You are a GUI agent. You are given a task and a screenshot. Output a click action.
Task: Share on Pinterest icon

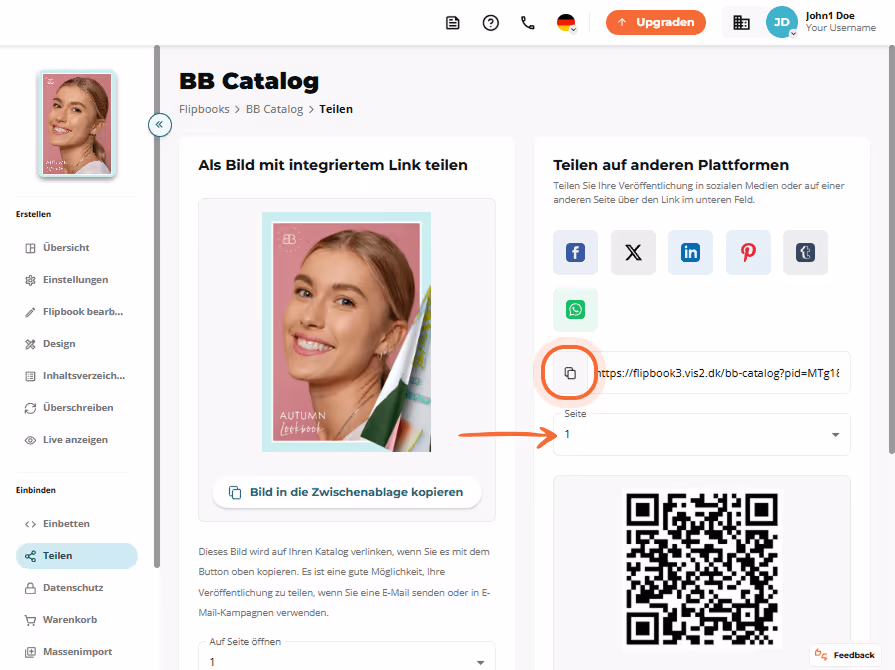click(748, 252)
